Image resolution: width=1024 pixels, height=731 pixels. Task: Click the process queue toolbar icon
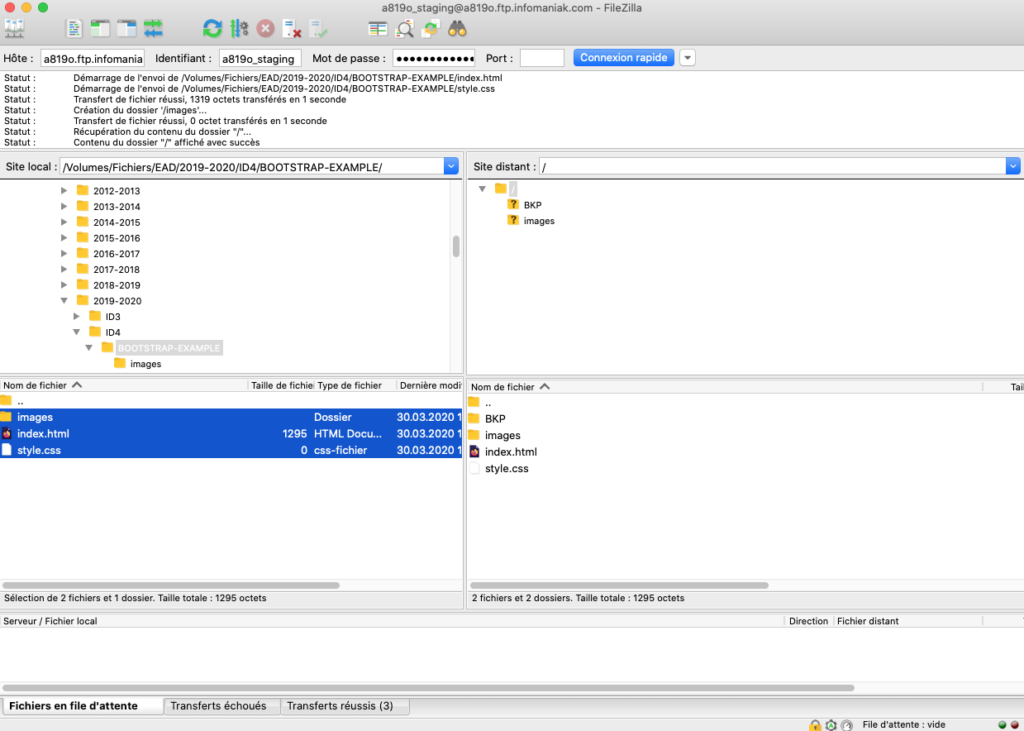pos(239,28)
